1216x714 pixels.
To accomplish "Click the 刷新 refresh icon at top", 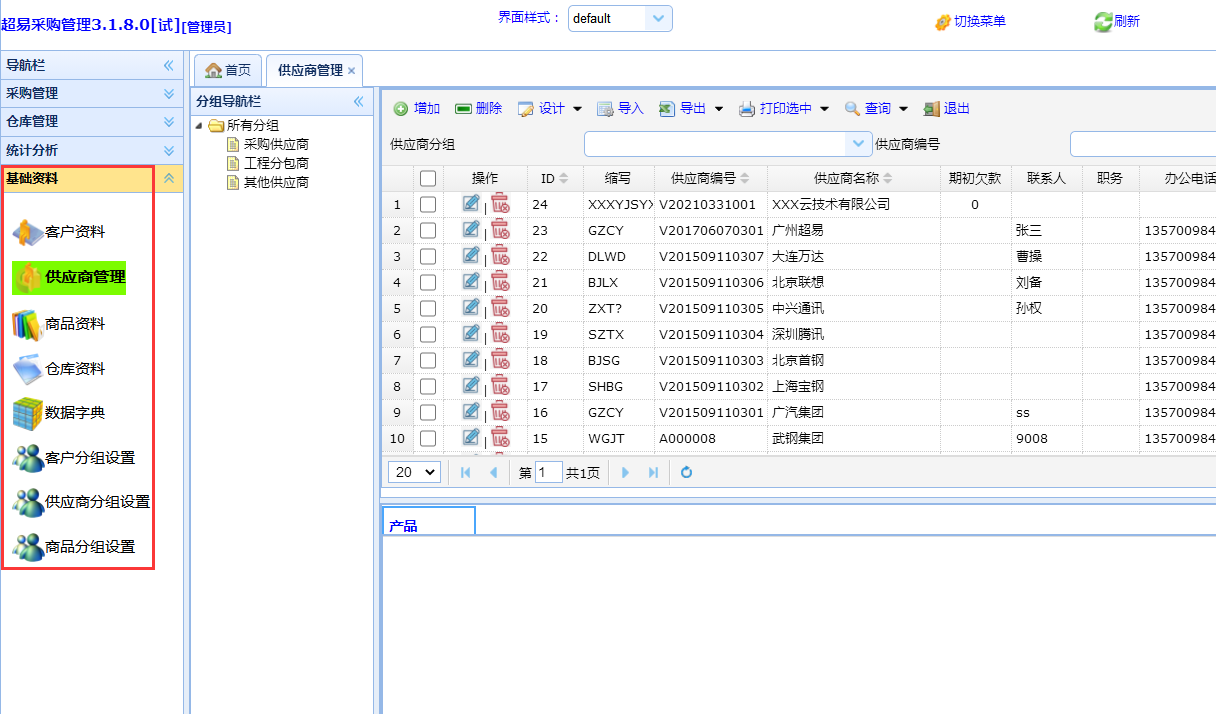I will coord(1103,21).
